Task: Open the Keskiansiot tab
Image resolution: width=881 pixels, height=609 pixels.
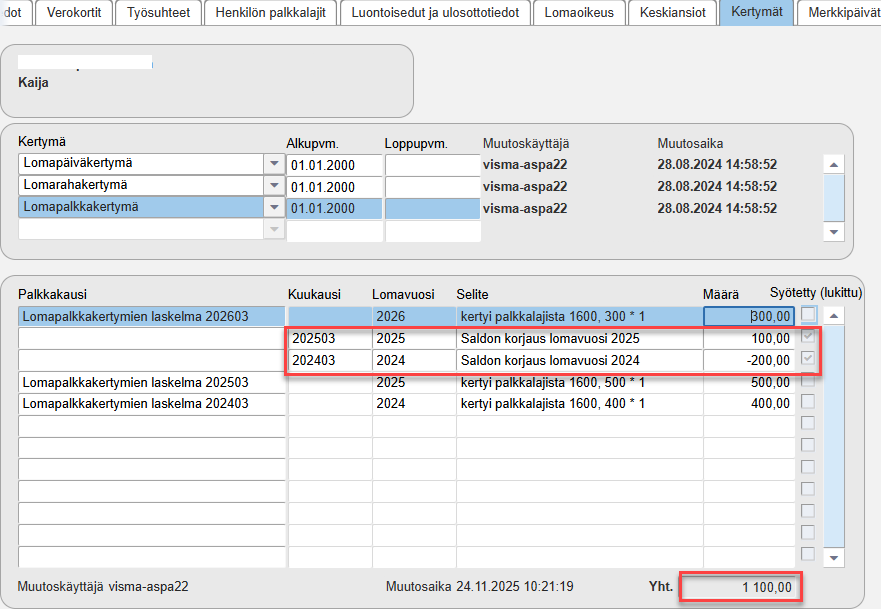Action: 673,12
